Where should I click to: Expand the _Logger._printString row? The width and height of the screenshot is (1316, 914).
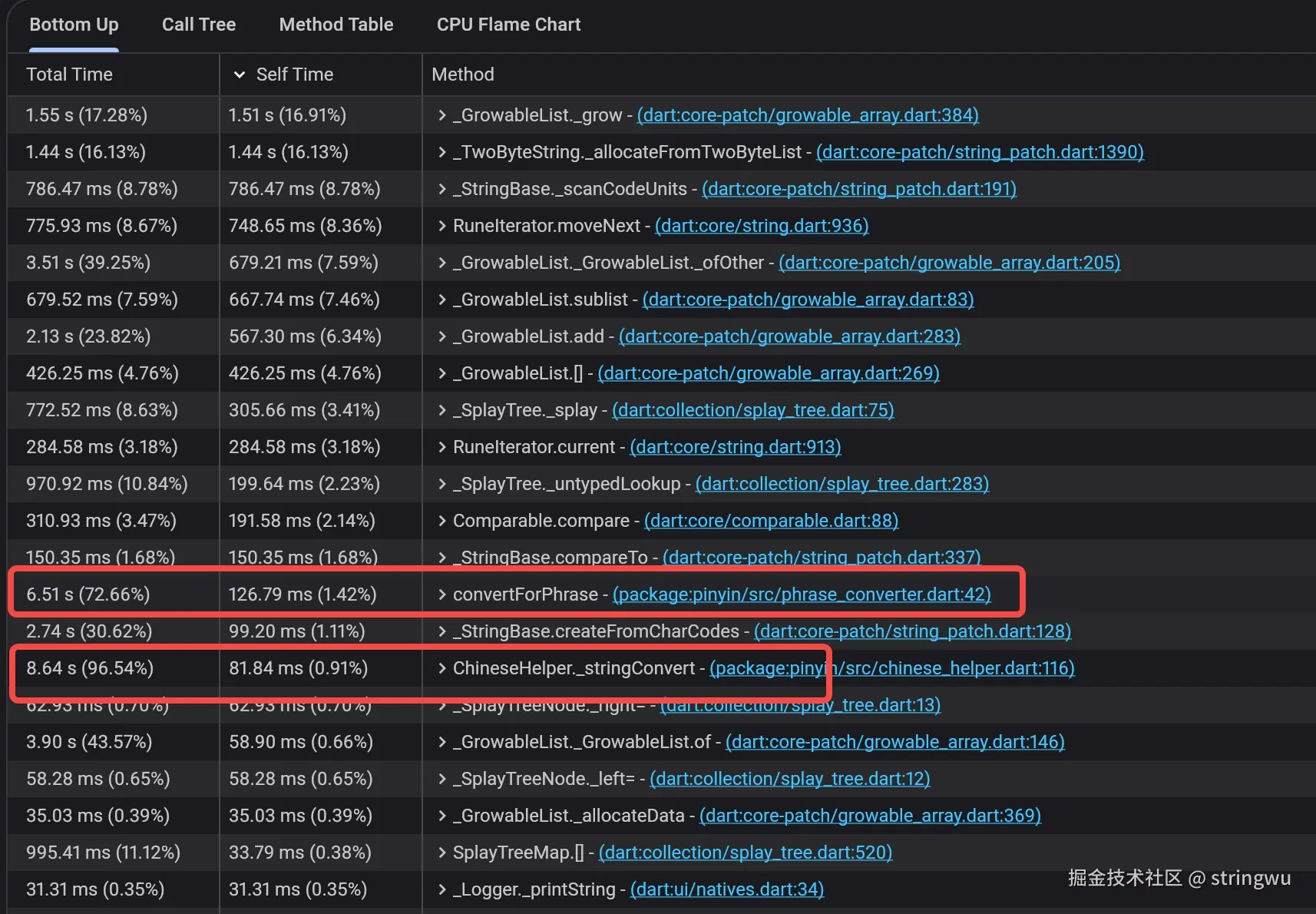pos(442,889)
